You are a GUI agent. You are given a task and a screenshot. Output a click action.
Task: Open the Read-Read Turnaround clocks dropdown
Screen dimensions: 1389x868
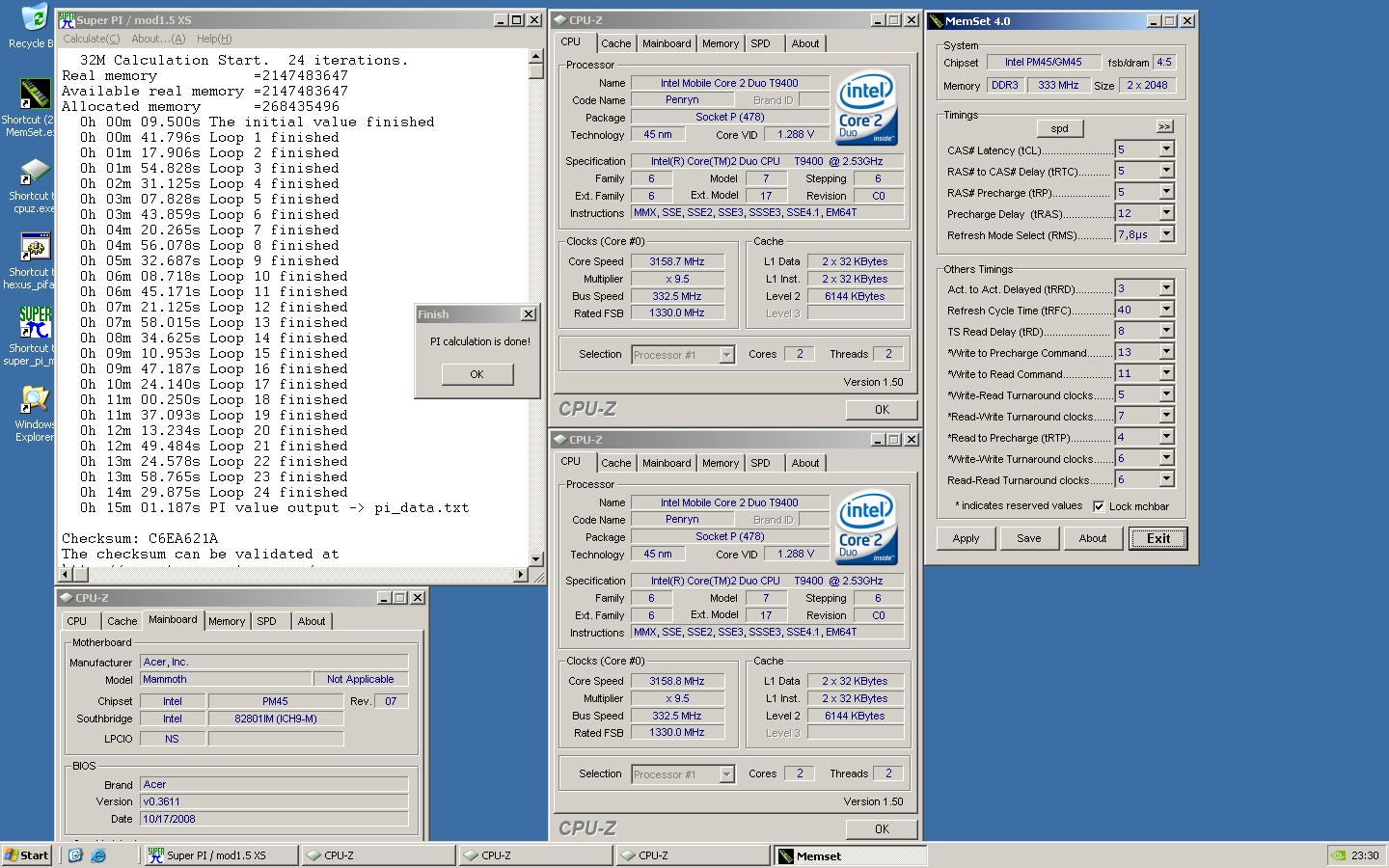tap(1166, 479)
